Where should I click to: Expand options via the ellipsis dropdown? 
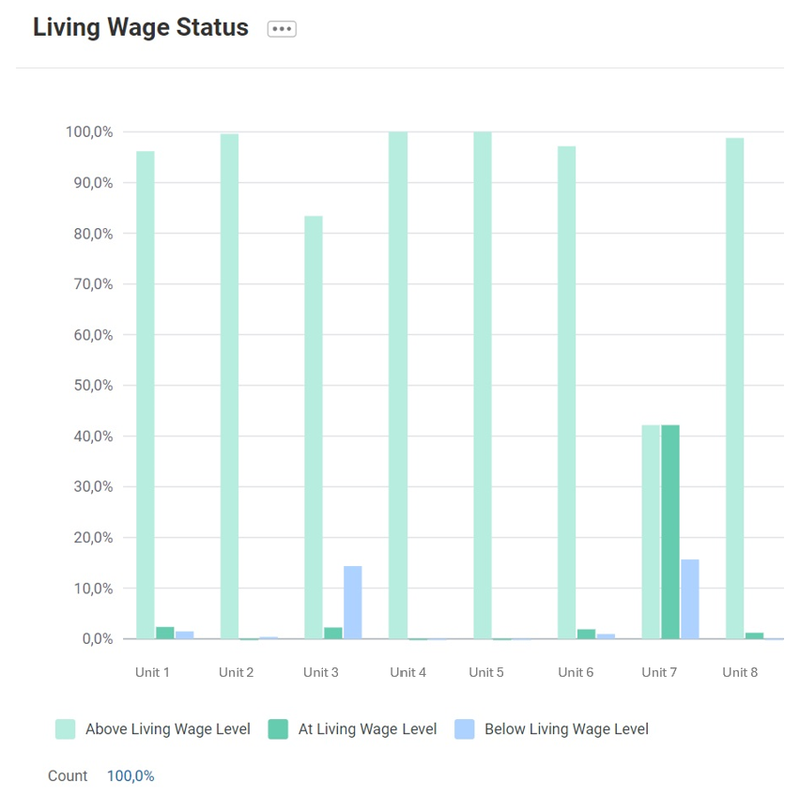pyautogui.click(x=281, y=28)
